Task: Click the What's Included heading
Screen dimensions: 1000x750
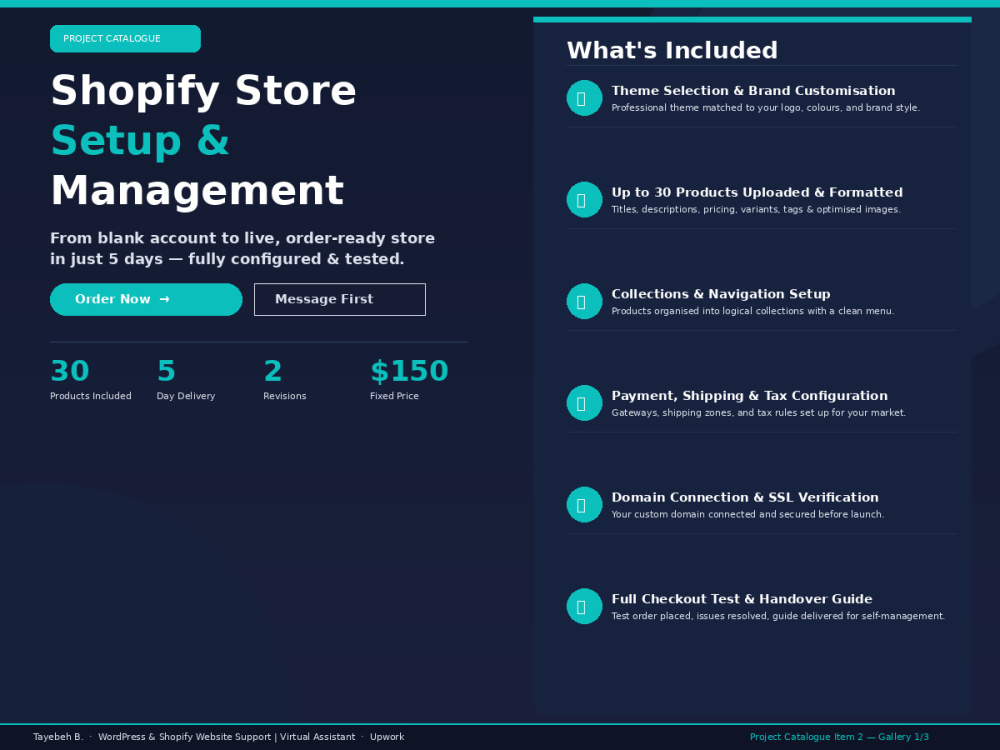Action: coord(672,50)
